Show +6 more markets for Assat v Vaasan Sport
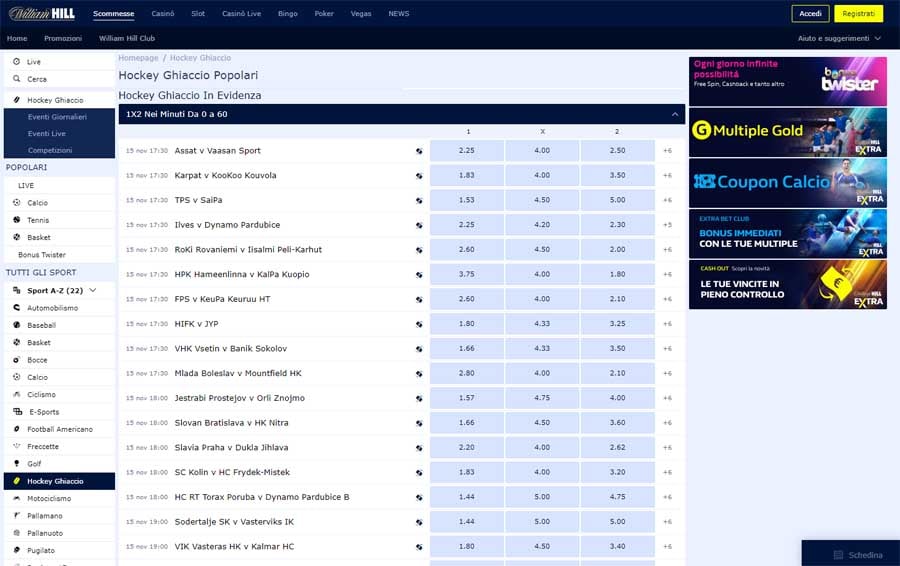The width and height of the screenshot is (900, 566). [668, 150]
